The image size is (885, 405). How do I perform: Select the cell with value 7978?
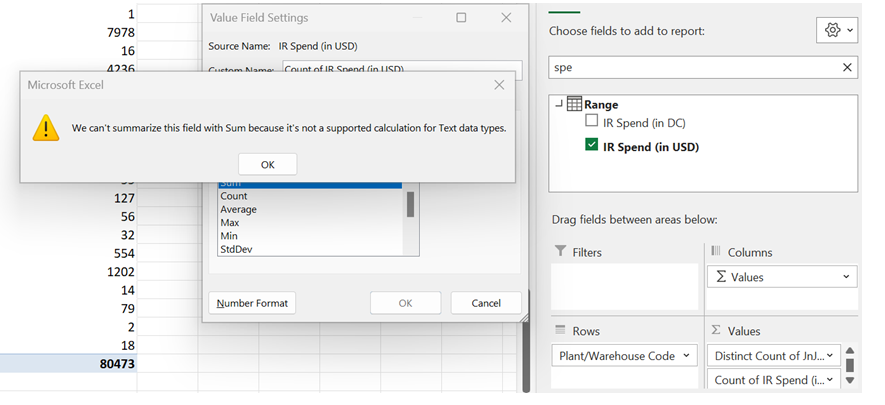[68, 33]
